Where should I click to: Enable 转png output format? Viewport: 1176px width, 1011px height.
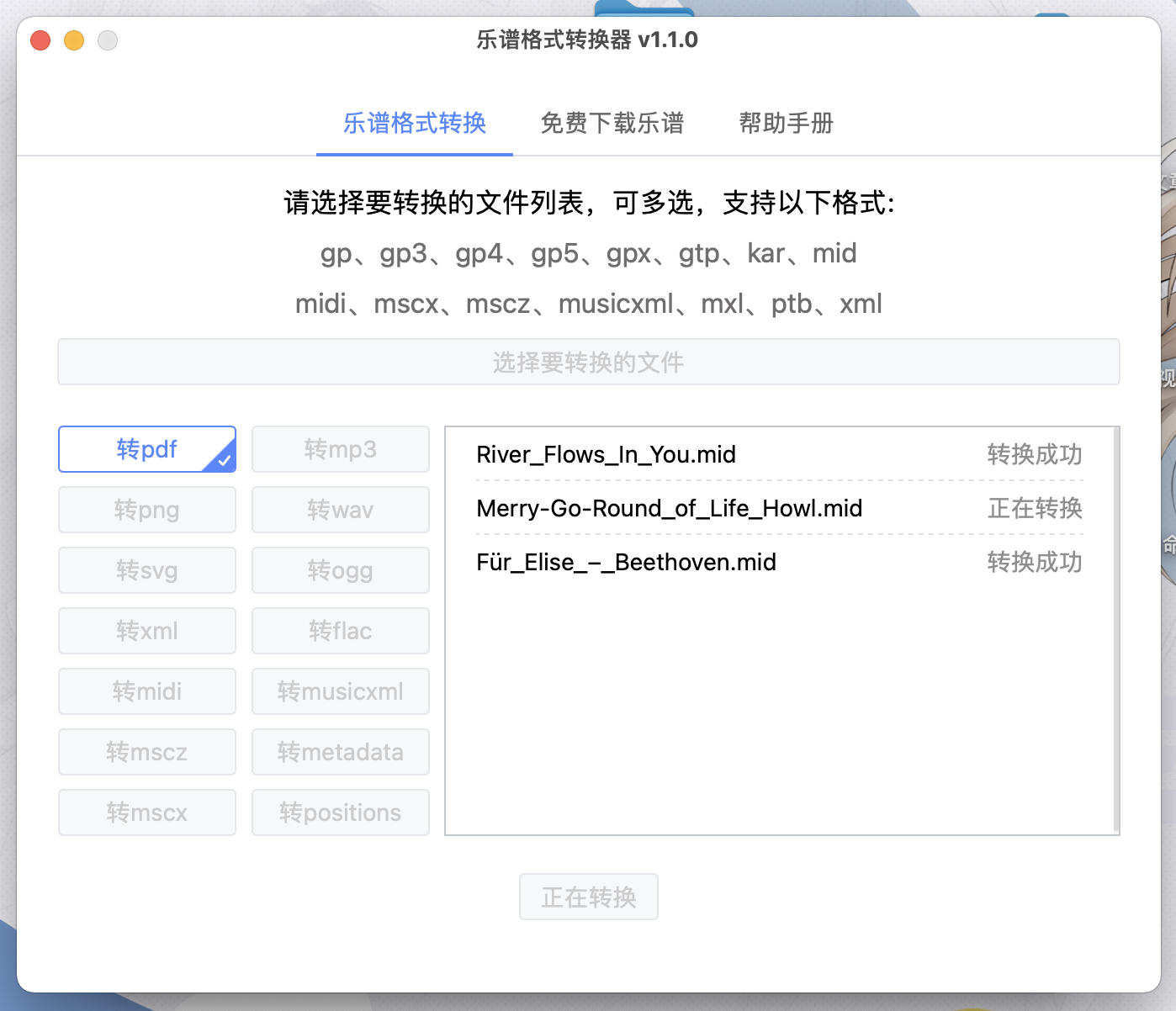146,510
